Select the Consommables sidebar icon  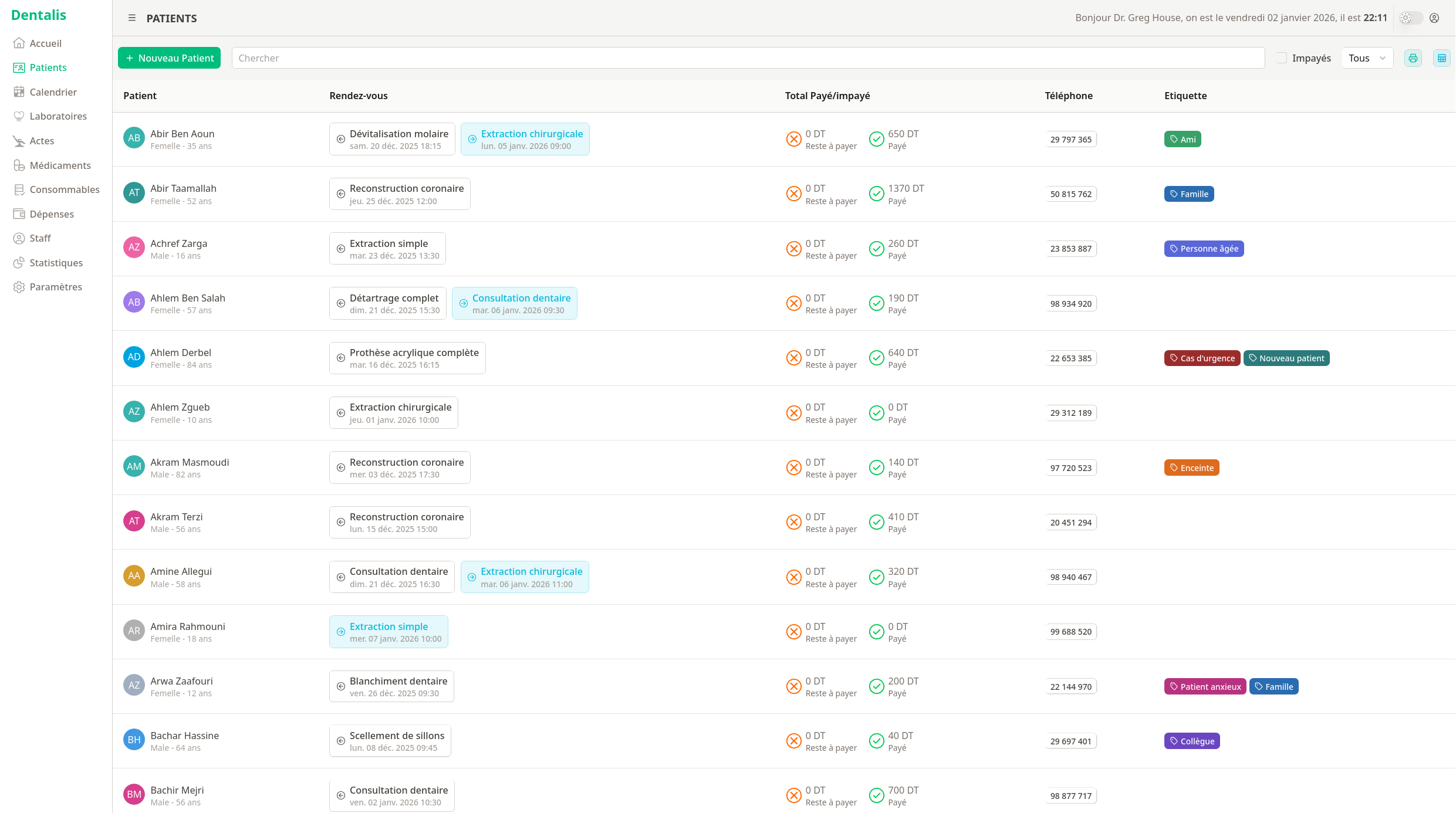[19, 189]
